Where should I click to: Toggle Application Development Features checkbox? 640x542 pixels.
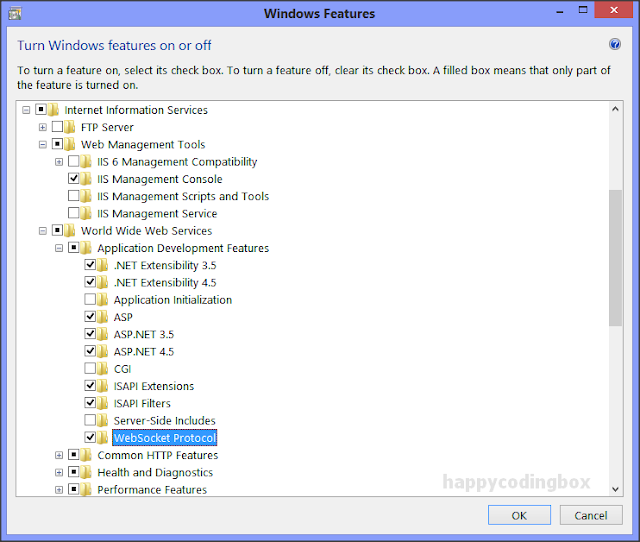(73, 247)
